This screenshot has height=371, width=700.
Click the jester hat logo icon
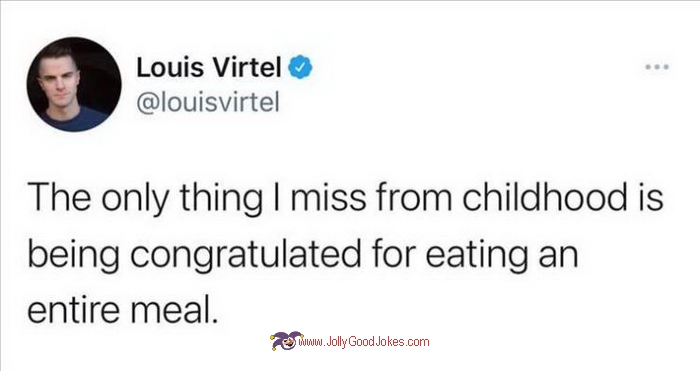pyautogui.click(x=286, y=342)
